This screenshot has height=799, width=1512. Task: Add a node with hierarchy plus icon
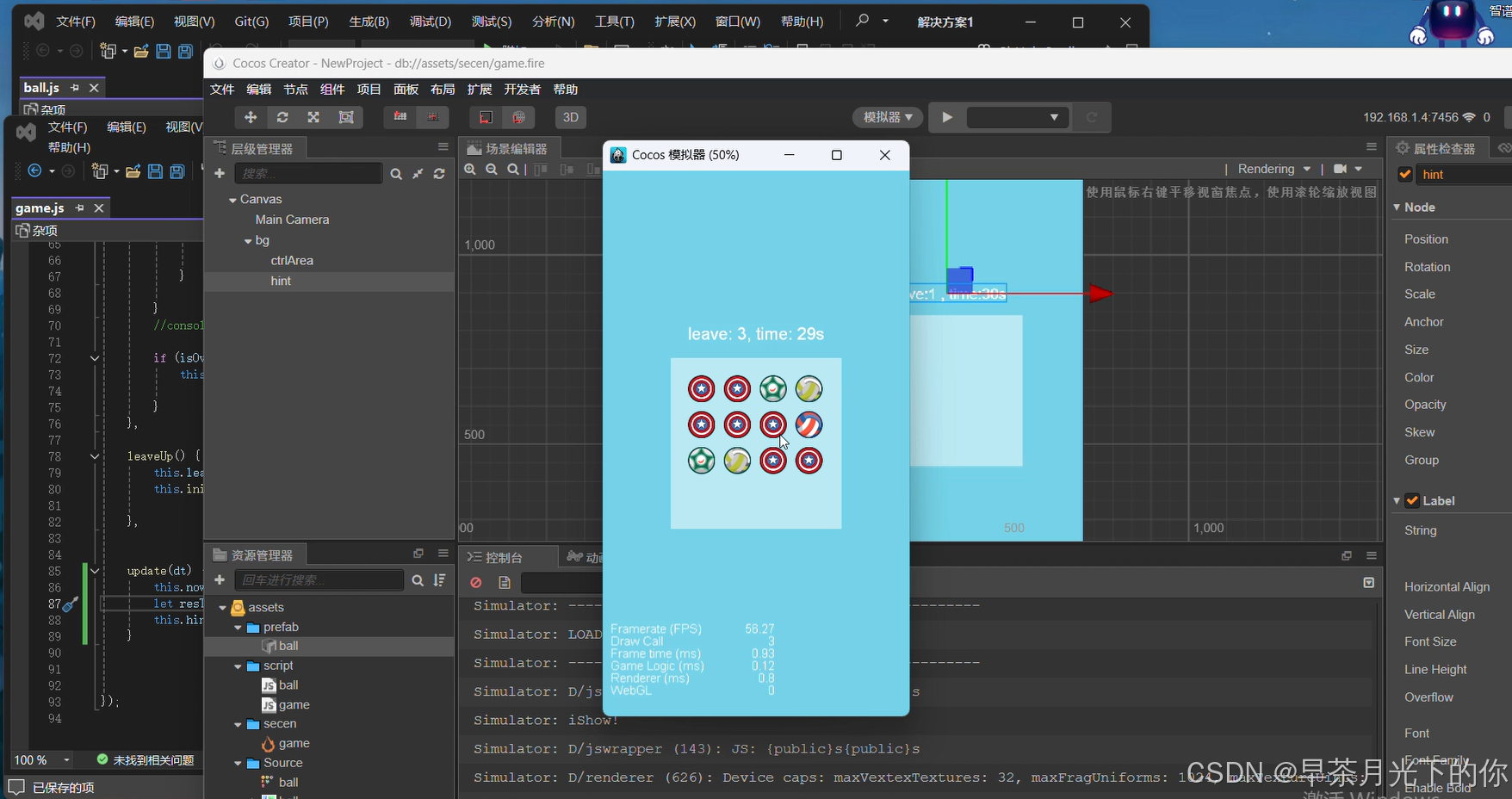(x=220, y=173)
